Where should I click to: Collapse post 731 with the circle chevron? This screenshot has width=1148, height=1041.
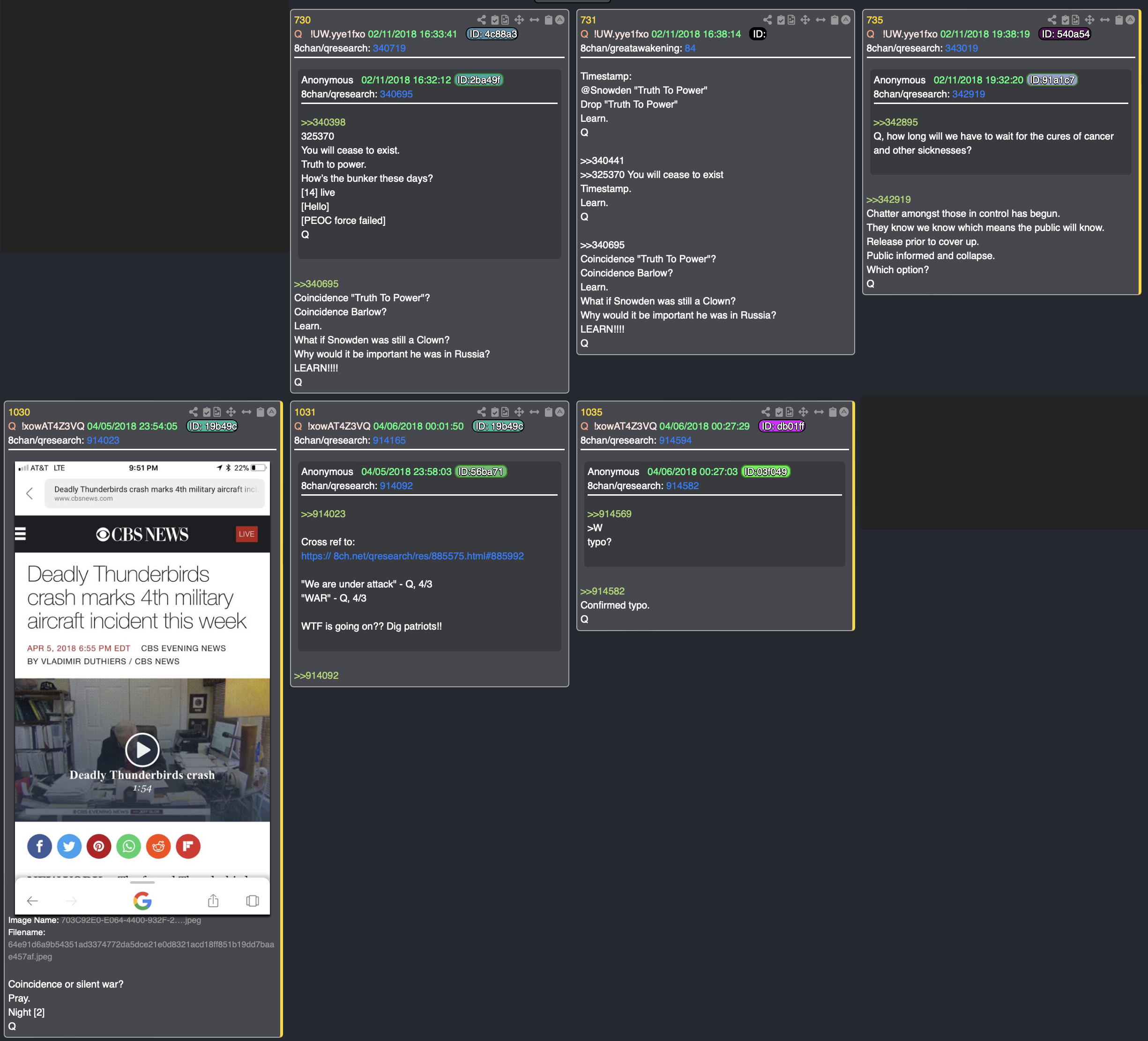click(846, 20)
